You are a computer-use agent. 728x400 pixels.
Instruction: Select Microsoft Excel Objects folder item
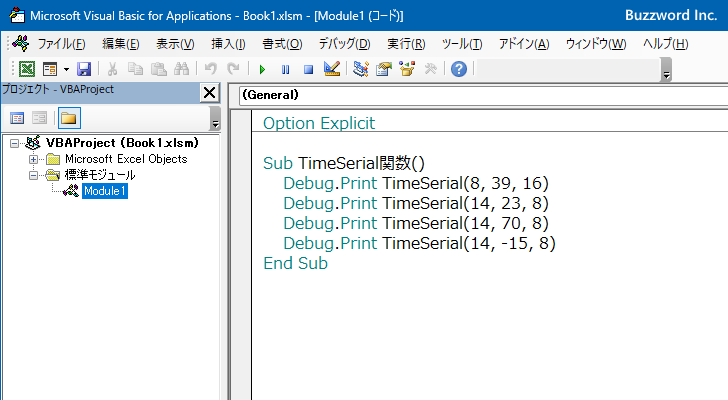tap(126, 159)
